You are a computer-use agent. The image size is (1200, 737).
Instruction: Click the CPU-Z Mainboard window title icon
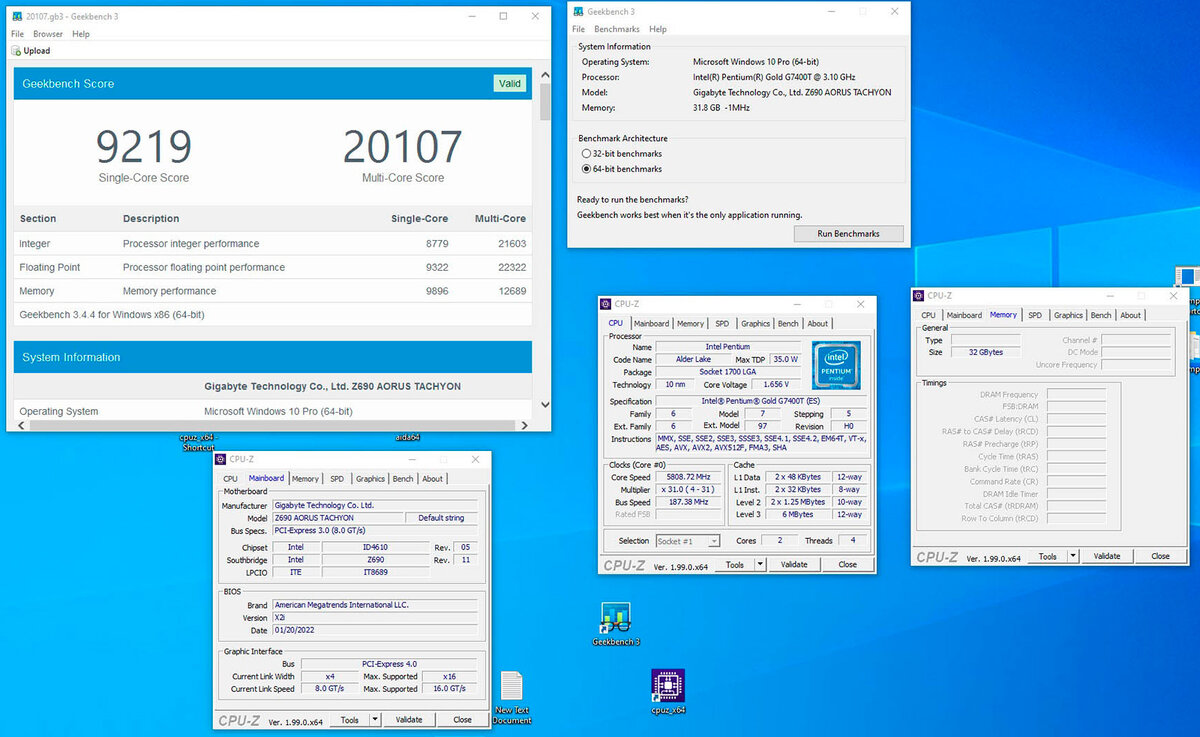pyautogui.click(x=220, y=459)
